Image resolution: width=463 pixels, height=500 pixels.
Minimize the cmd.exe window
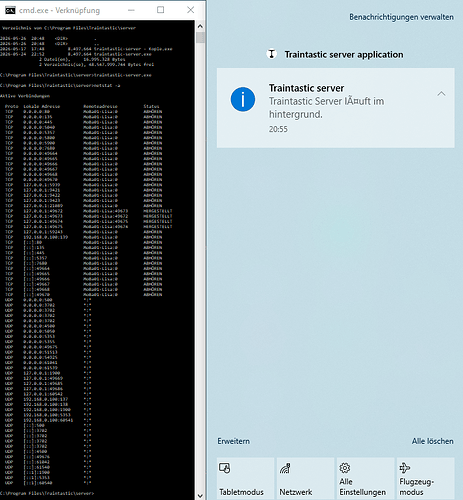[x=131, y=10]
